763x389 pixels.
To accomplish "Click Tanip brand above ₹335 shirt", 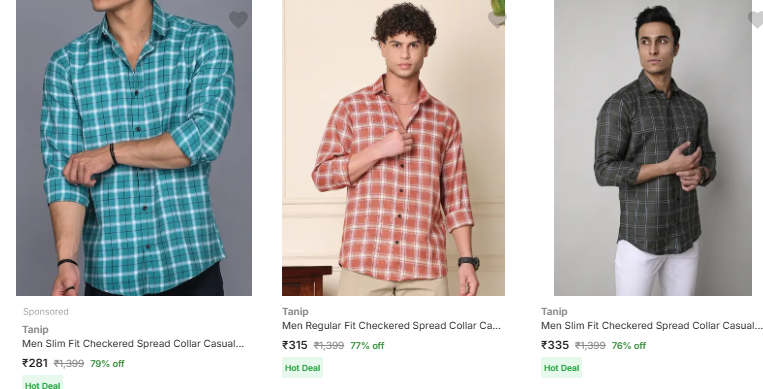I will click(554, 312).
